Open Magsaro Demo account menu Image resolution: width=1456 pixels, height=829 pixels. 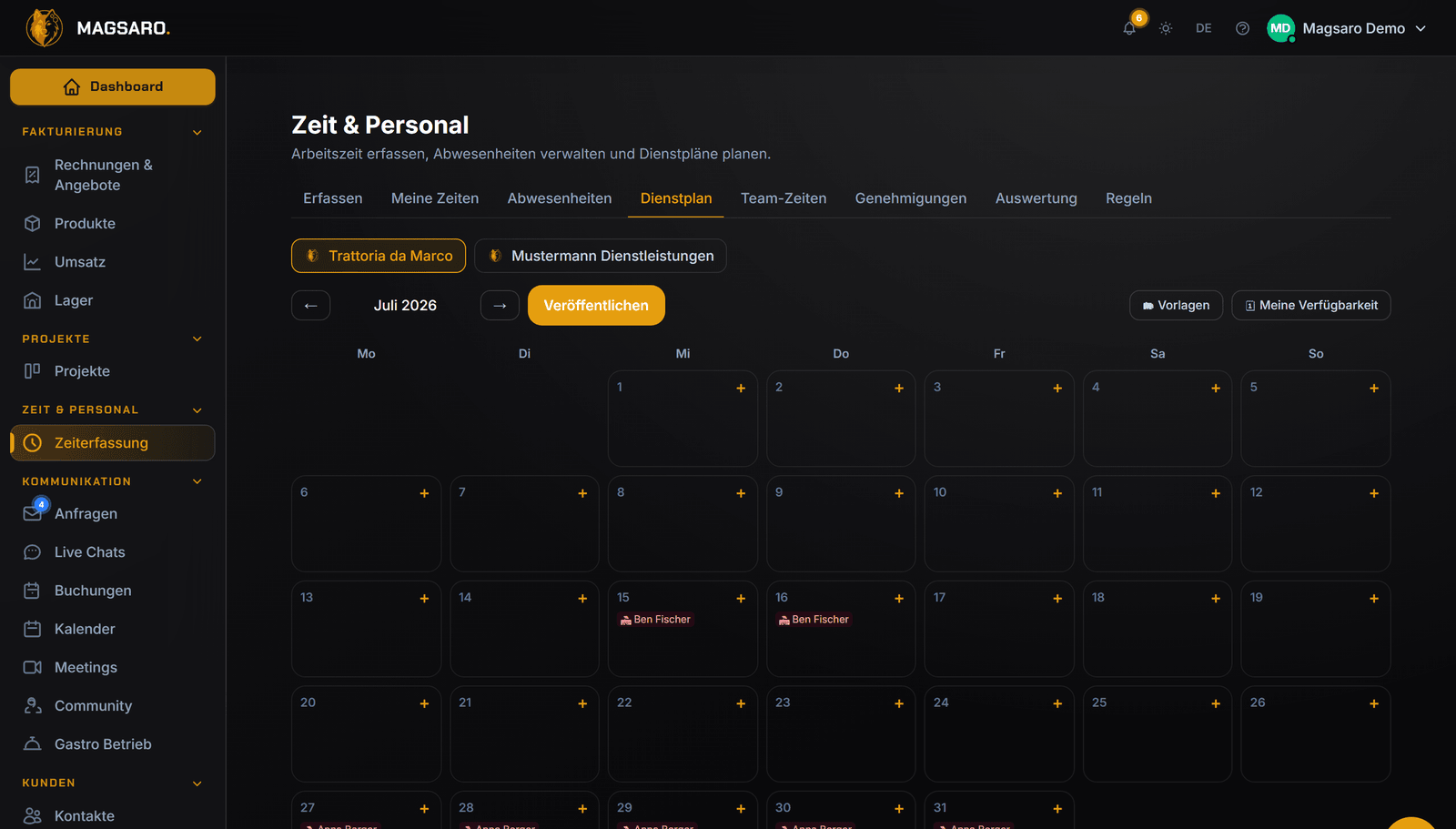(1347, 28)
